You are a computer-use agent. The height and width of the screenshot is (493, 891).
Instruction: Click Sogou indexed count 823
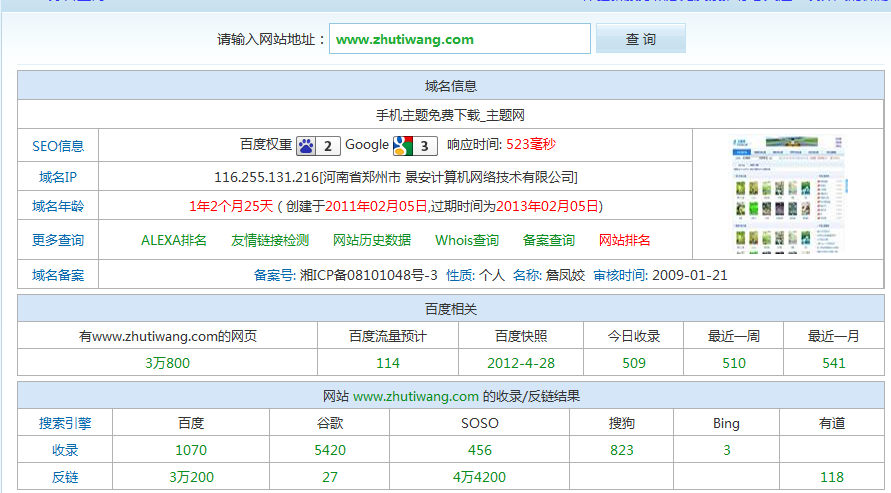622,450
